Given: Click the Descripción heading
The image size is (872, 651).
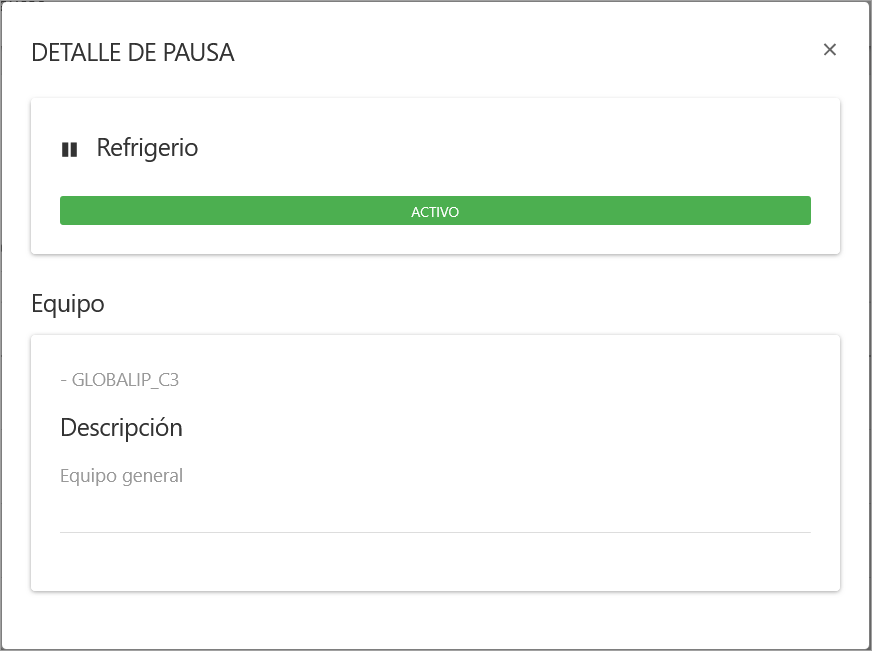Looking at the screenshot, I should (x=121, y=428).
